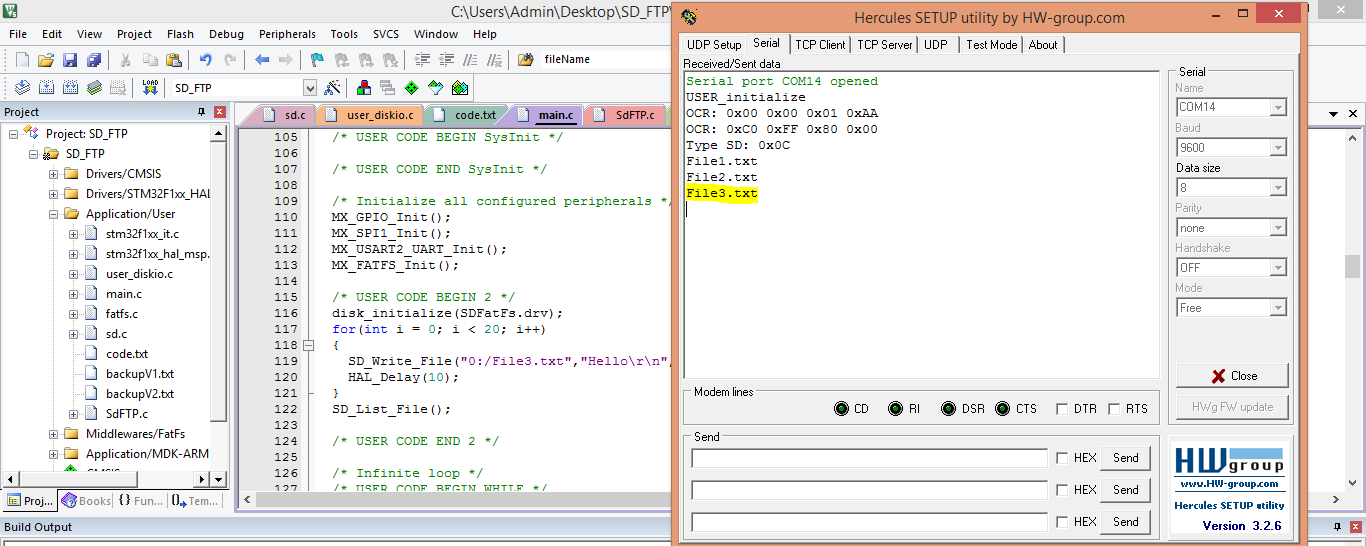Click the Close serial port button
This screenshot has height=546, width=1366.
coord(1232,376)
